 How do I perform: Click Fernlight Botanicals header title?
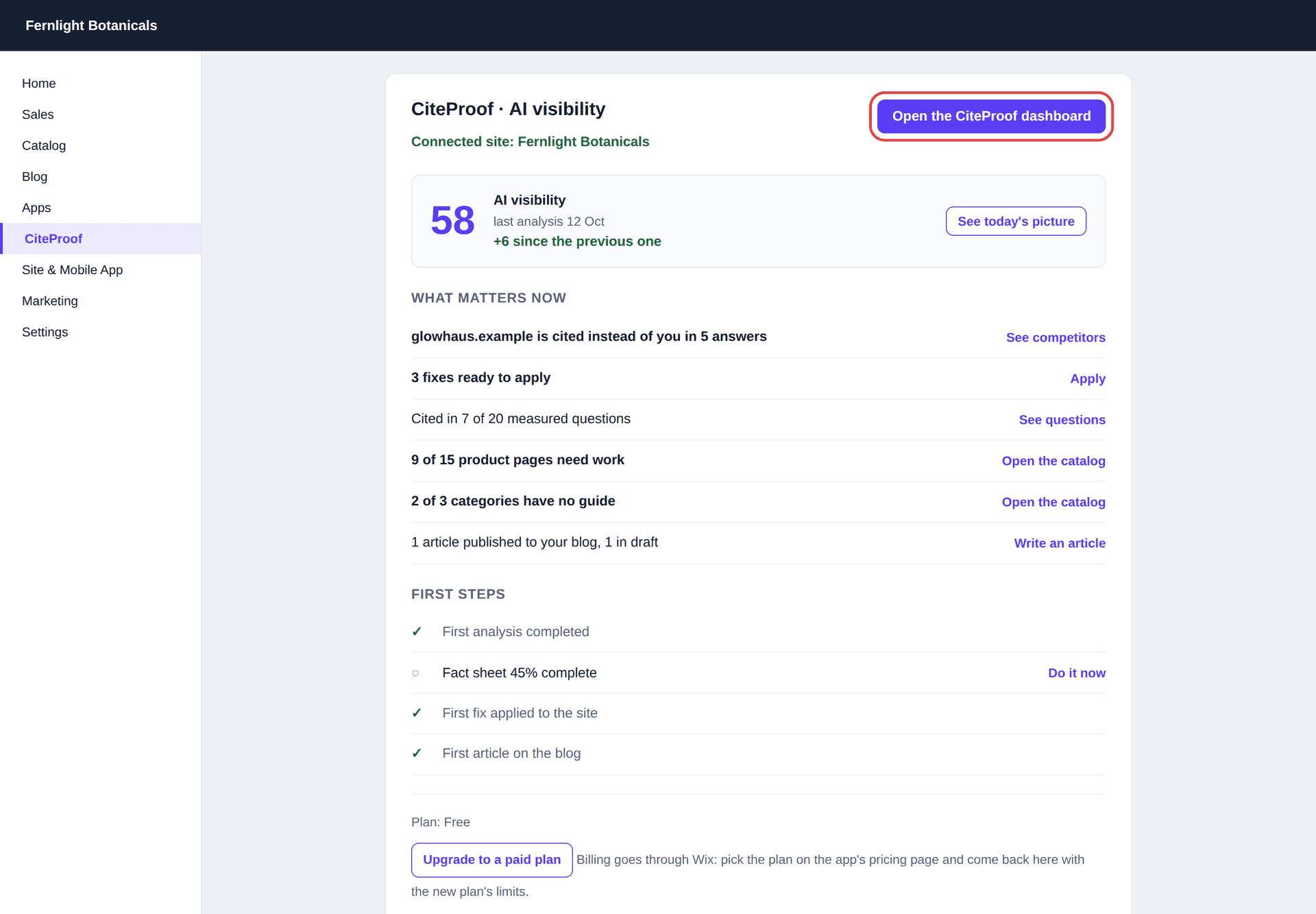click(91, 25)
